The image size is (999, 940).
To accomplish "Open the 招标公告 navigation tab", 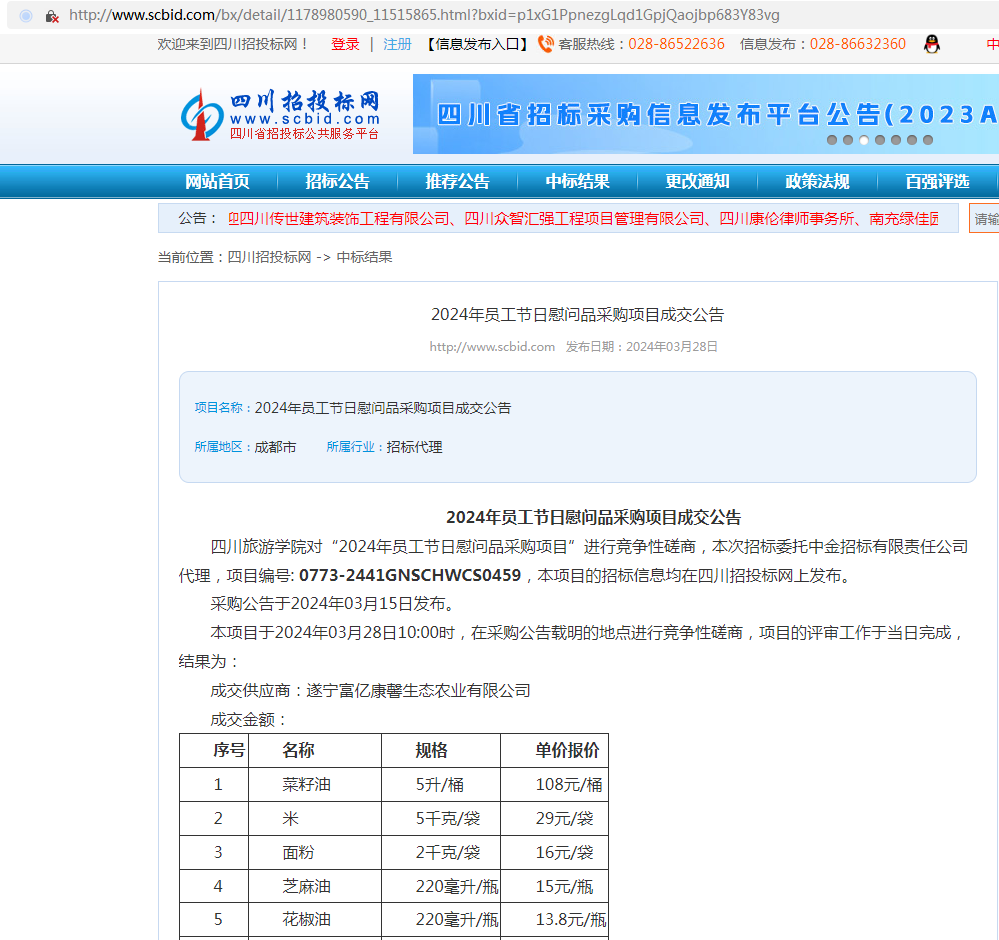I will coord(338,182).
